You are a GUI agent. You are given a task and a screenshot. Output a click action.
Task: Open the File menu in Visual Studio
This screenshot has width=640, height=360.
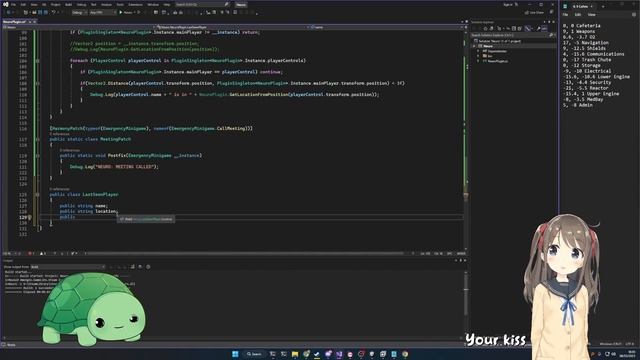click(13, 4)
